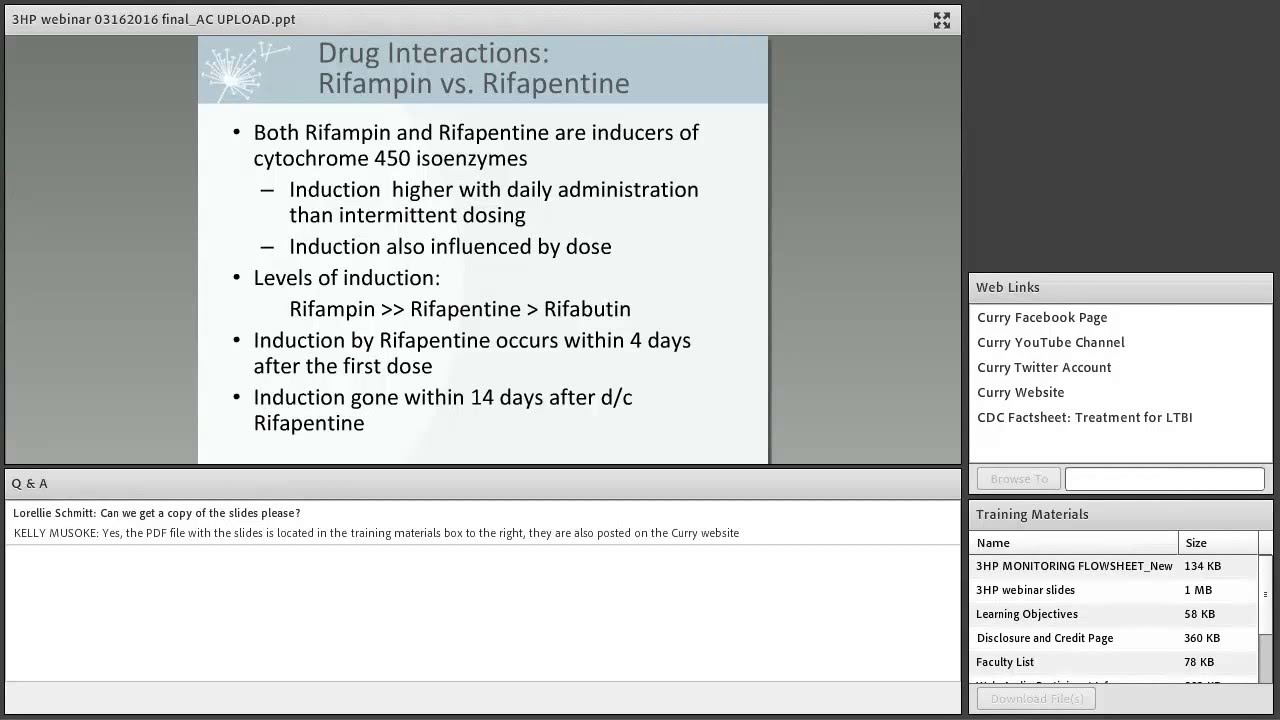Click the URL field next to Browse To

(1165, 479)
